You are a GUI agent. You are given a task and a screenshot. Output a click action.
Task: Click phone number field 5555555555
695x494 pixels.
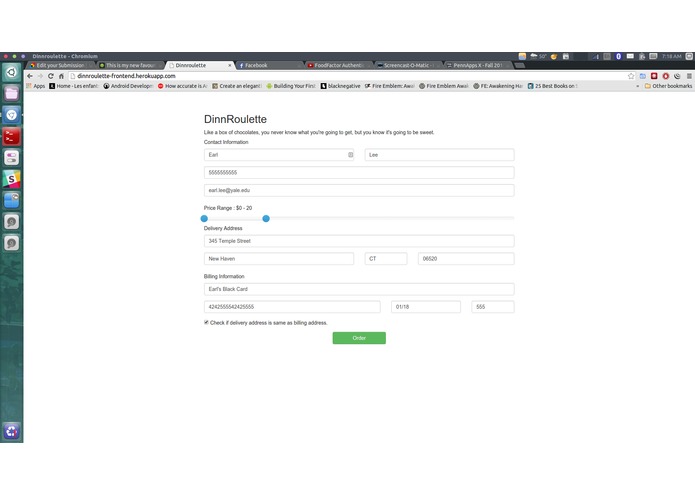[x=359, y=172]
